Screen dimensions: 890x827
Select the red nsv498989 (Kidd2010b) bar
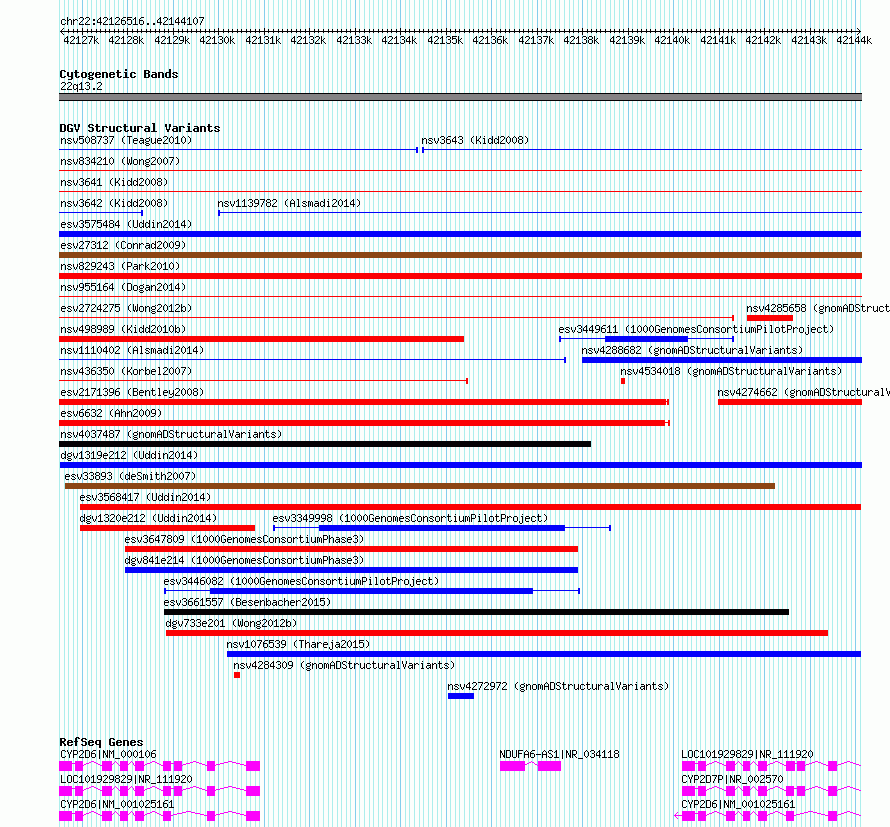262,339
